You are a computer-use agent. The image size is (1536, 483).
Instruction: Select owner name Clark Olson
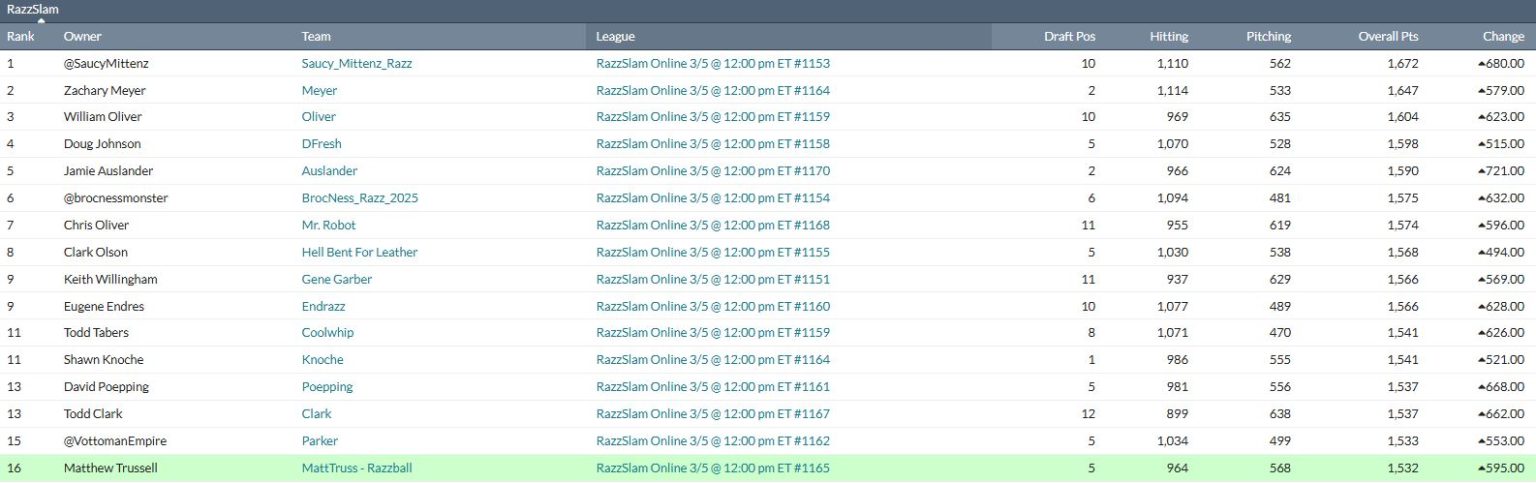(96, 252)
